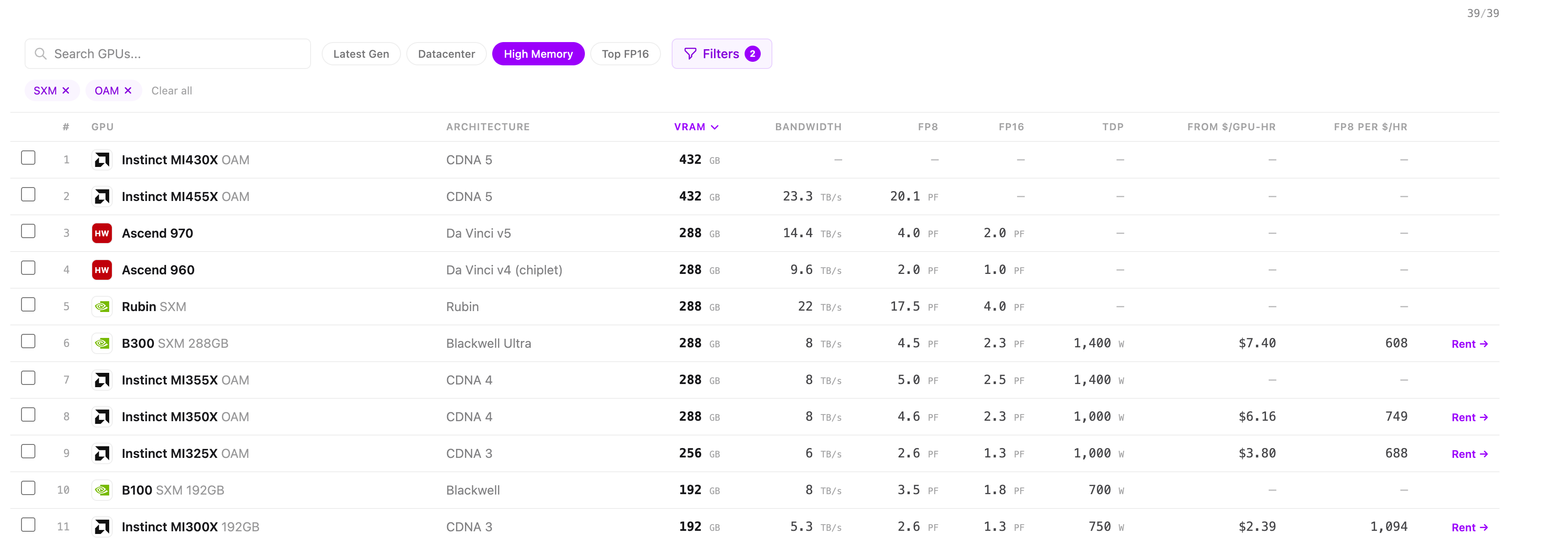The width and height of the screenshot is (1568, 538).
Task: Open the B100 SXM 192GB entry
Action: (x=173, y=490)
